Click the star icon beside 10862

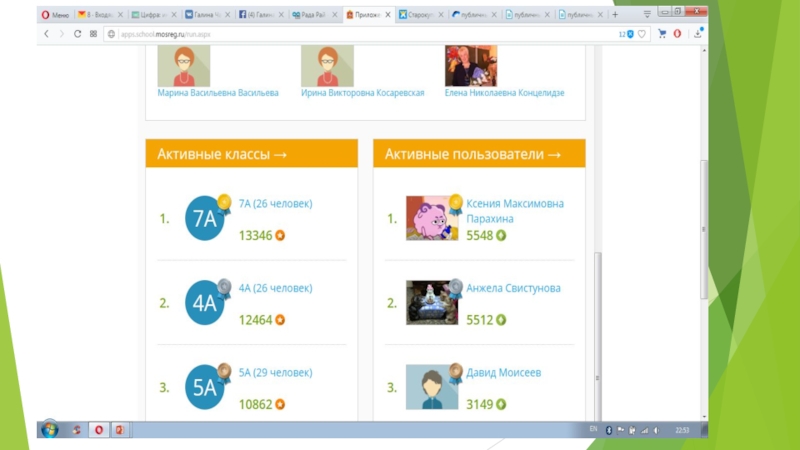(280, 405)
